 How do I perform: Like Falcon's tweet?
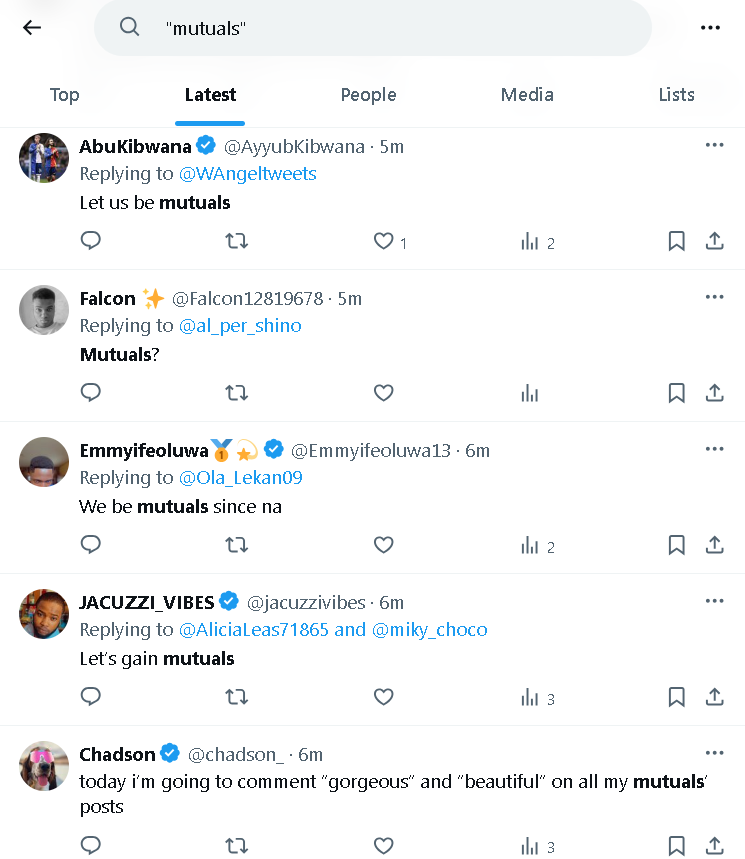coord(383,393)
